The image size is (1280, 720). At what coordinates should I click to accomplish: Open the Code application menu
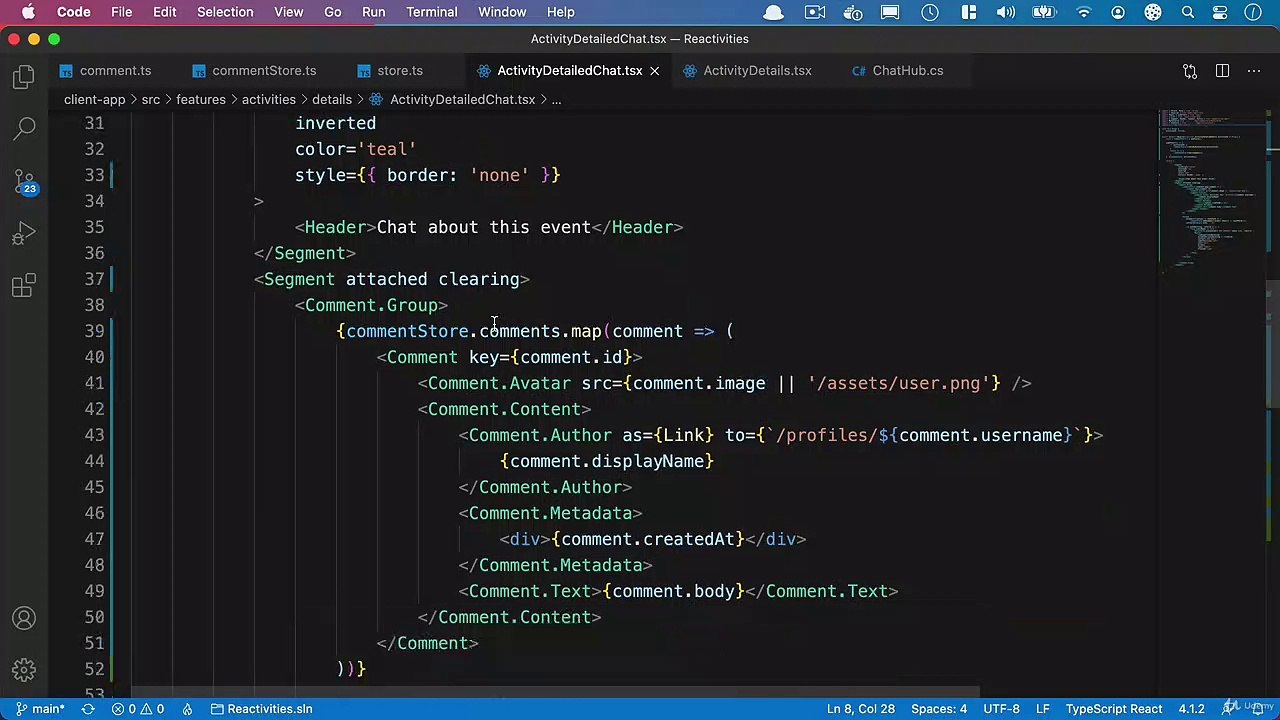(73, 12)
